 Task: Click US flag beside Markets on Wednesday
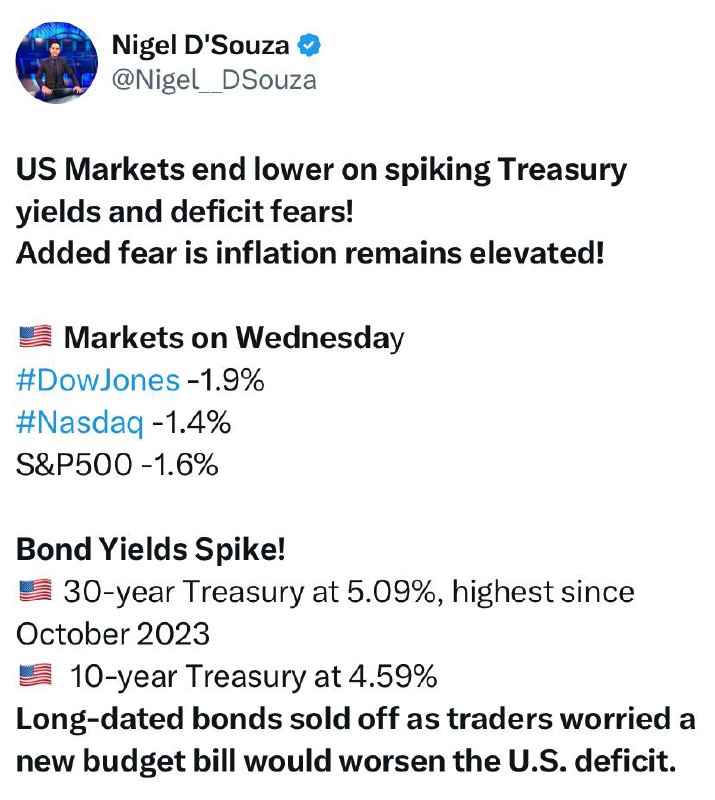[35, 337]
